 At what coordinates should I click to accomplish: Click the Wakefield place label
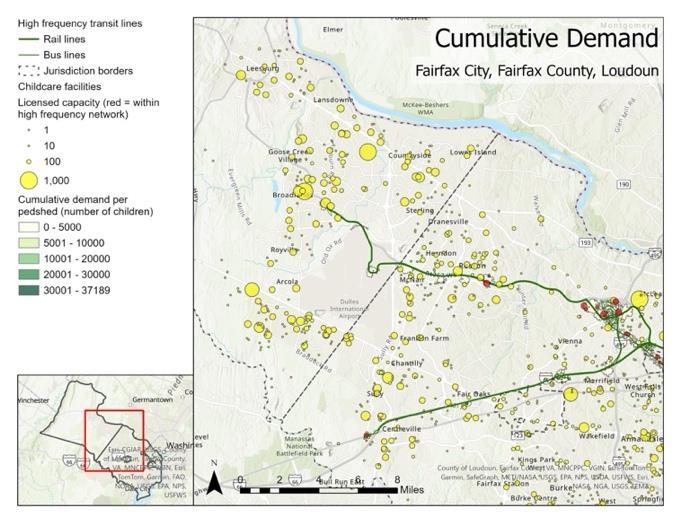tap(596, 436)
